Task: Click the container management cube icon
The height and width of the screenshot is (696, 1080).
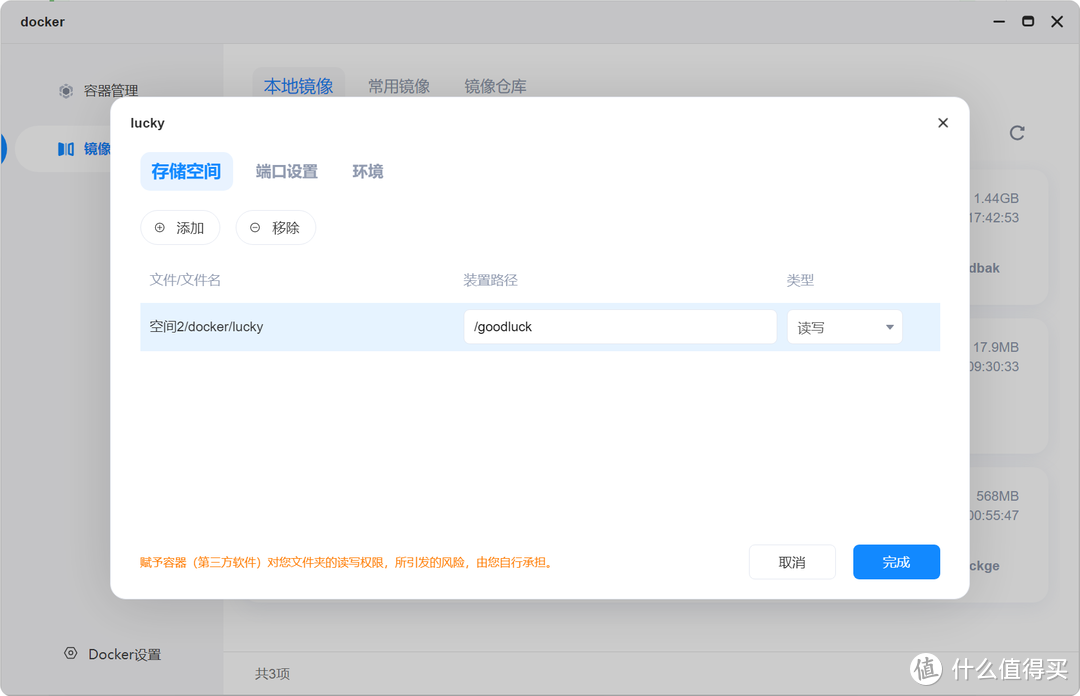Action: coord(66,91)
